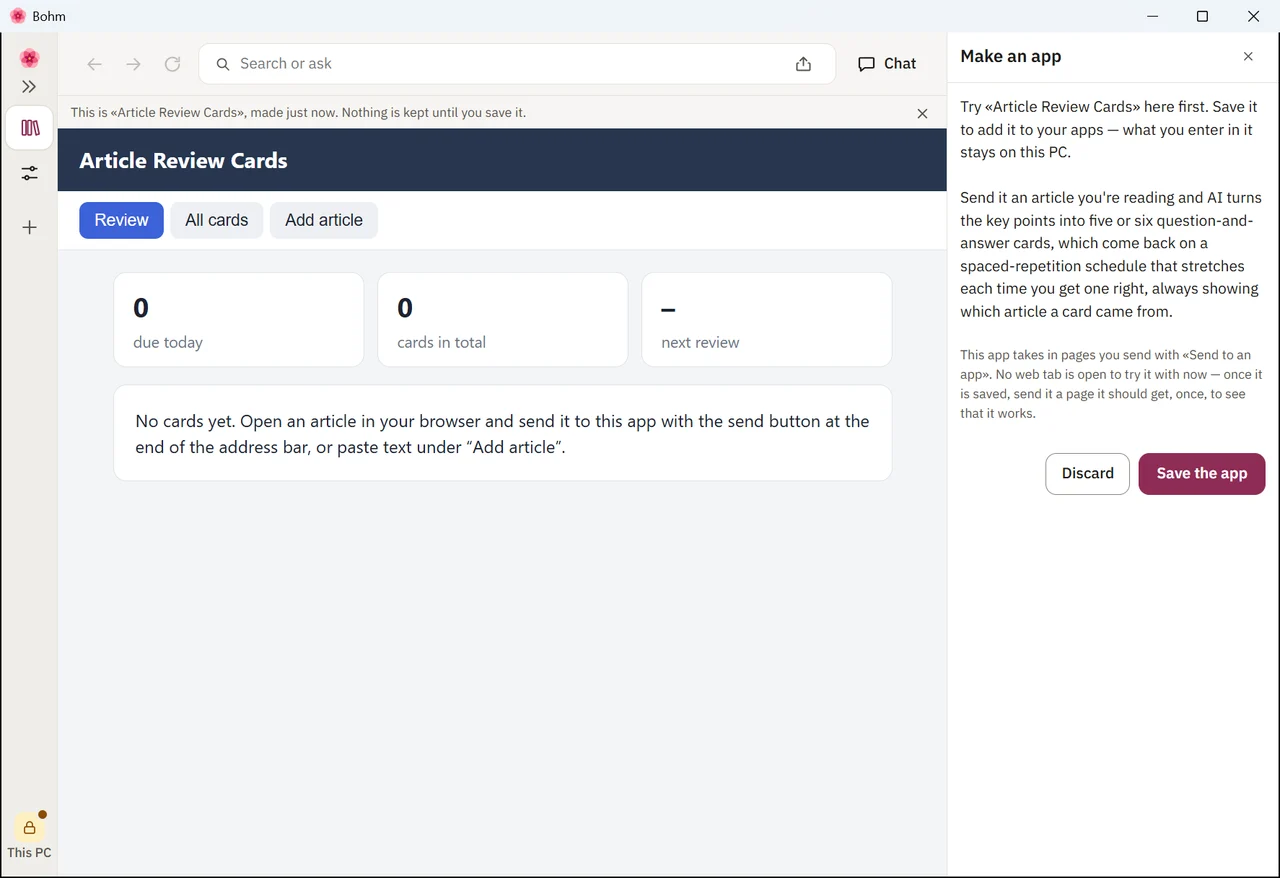Click the magnifier icon in the search bar
The width and height of the screenshot is (1280, 878).
pos(223,64)
